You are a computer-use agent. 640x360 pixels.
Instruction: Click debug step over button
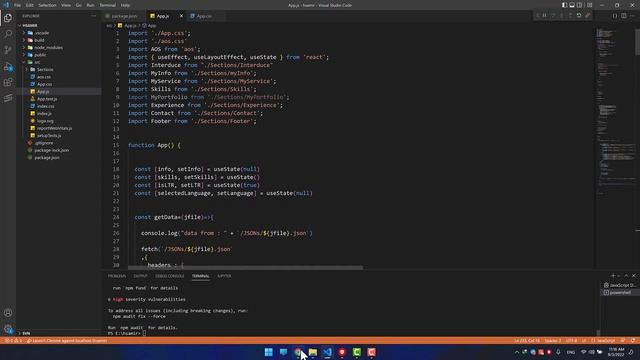point(553,16)
